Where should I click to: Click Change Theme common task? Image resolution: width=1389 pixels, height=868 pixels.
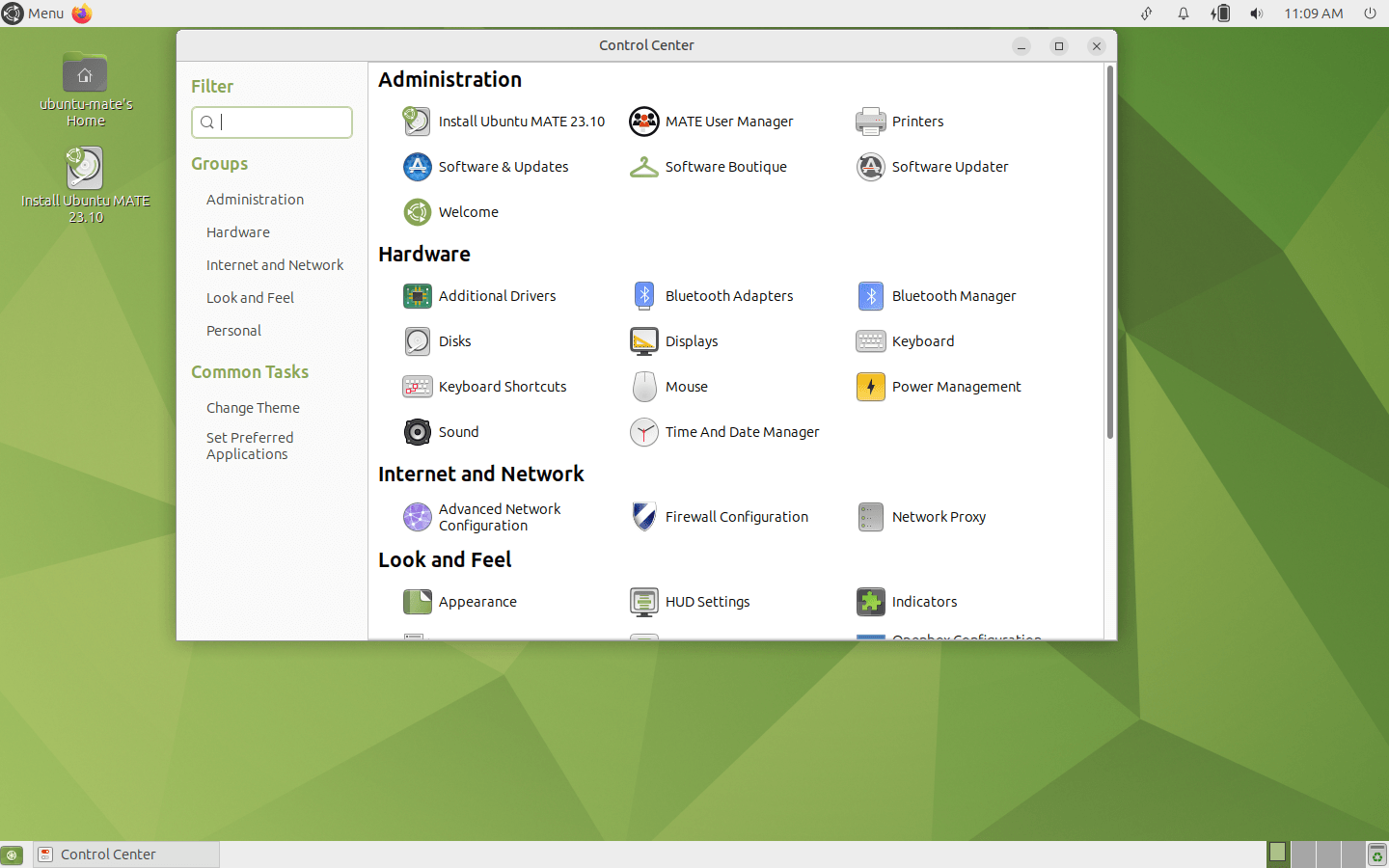pos(253,408)
